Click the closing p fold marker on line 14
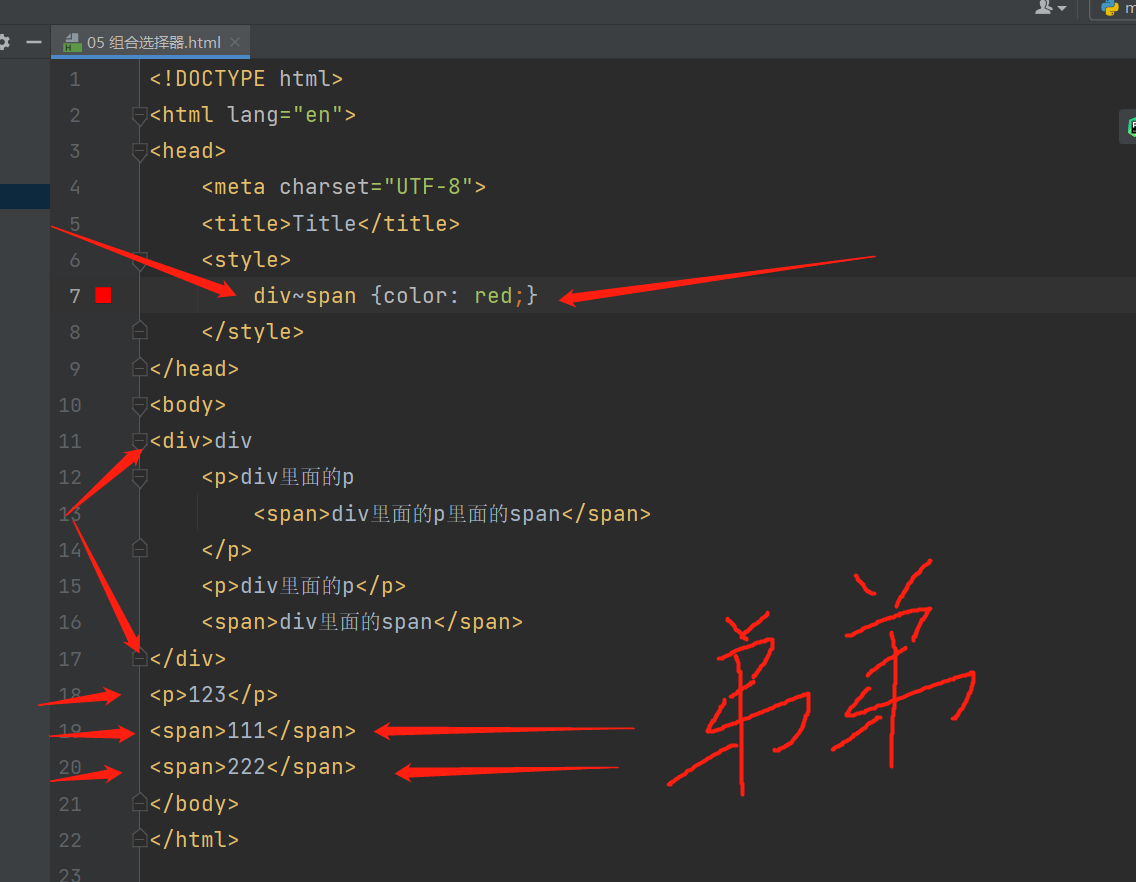This screenshot has width=1136, height=882. point(140,549)
